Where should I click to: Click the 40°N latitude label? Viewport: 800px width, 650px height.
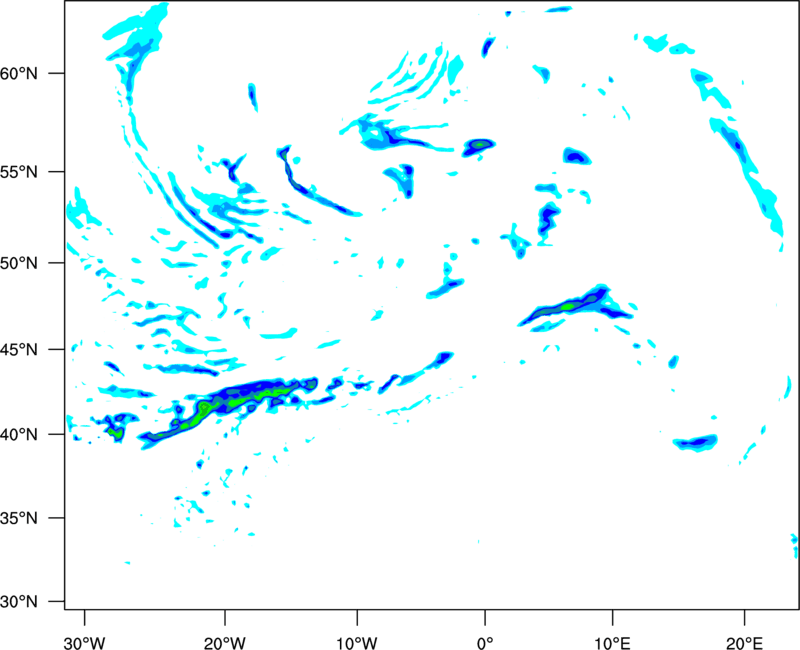(19, 434)
